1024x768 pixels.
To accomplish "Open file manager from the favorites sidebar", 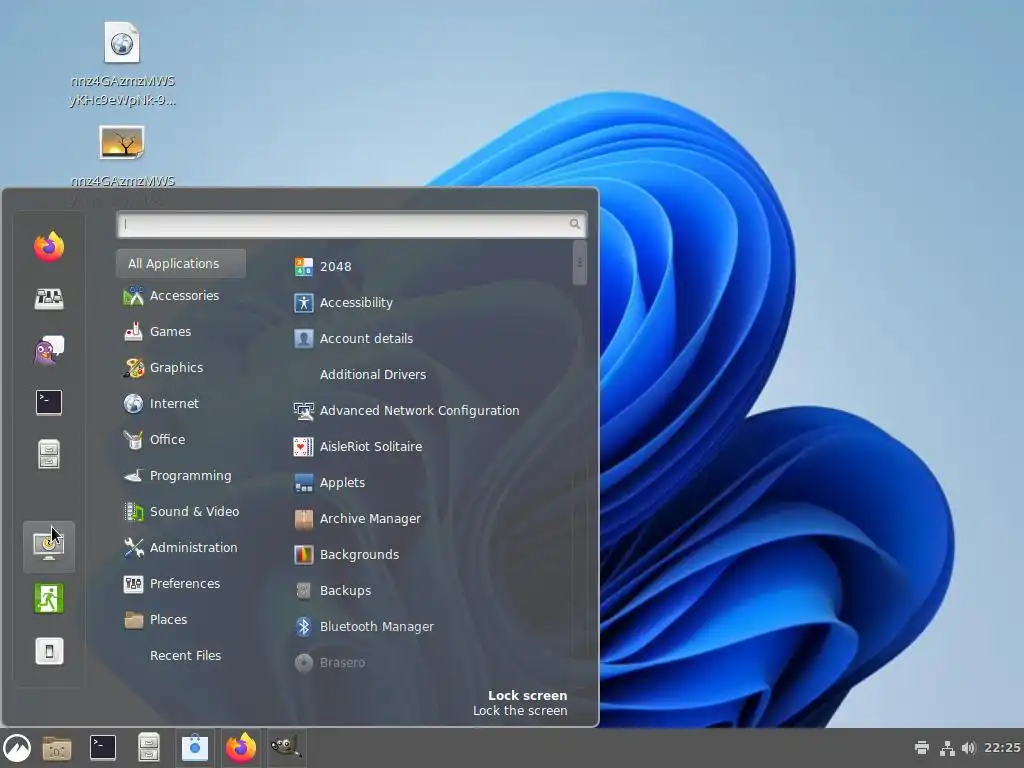I will pyautogui.click(x=49, y=455).
